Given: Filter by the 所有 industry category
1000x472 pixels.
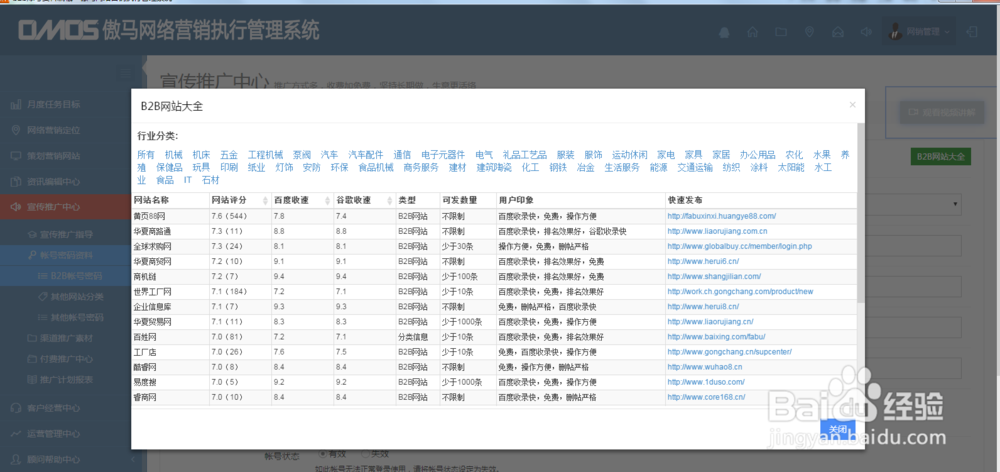Looking at the screenshot, I should 146,155.
